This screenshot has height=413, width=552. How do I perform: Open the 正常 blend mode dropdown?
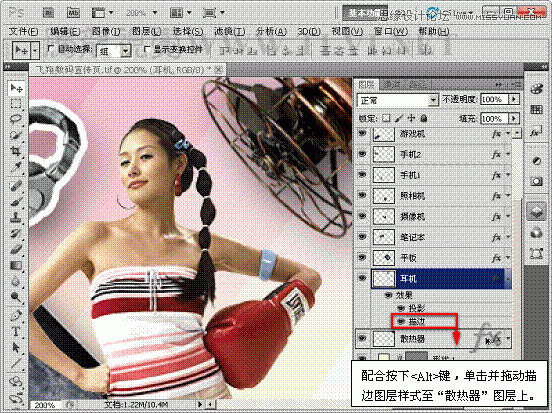tap(434, 101)
